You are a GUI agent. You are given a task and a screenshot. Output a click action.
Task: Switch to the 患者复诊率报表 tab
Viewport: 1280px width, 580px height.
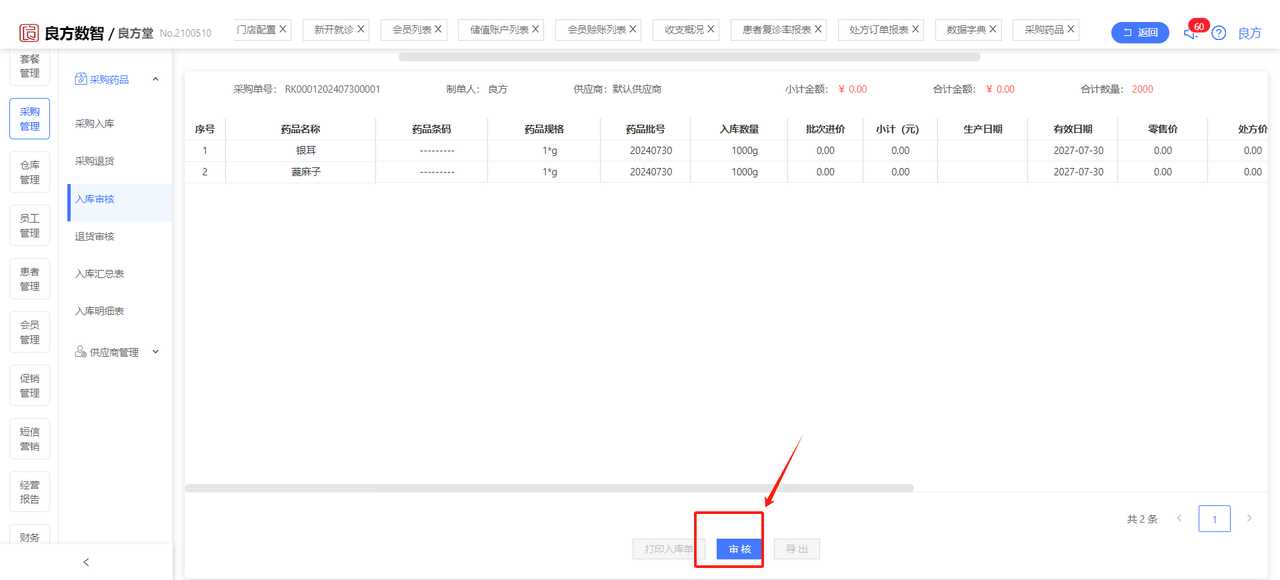pos(776,30)
